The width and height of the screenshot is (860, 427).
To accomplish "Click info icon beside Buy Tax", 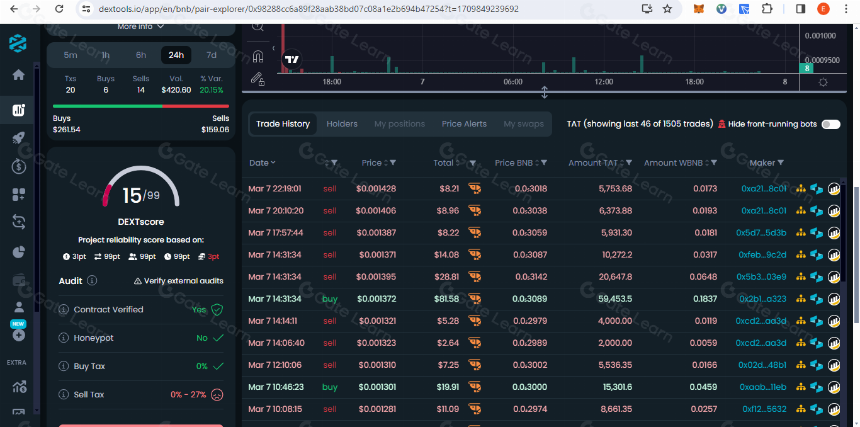I will (64, 366).
